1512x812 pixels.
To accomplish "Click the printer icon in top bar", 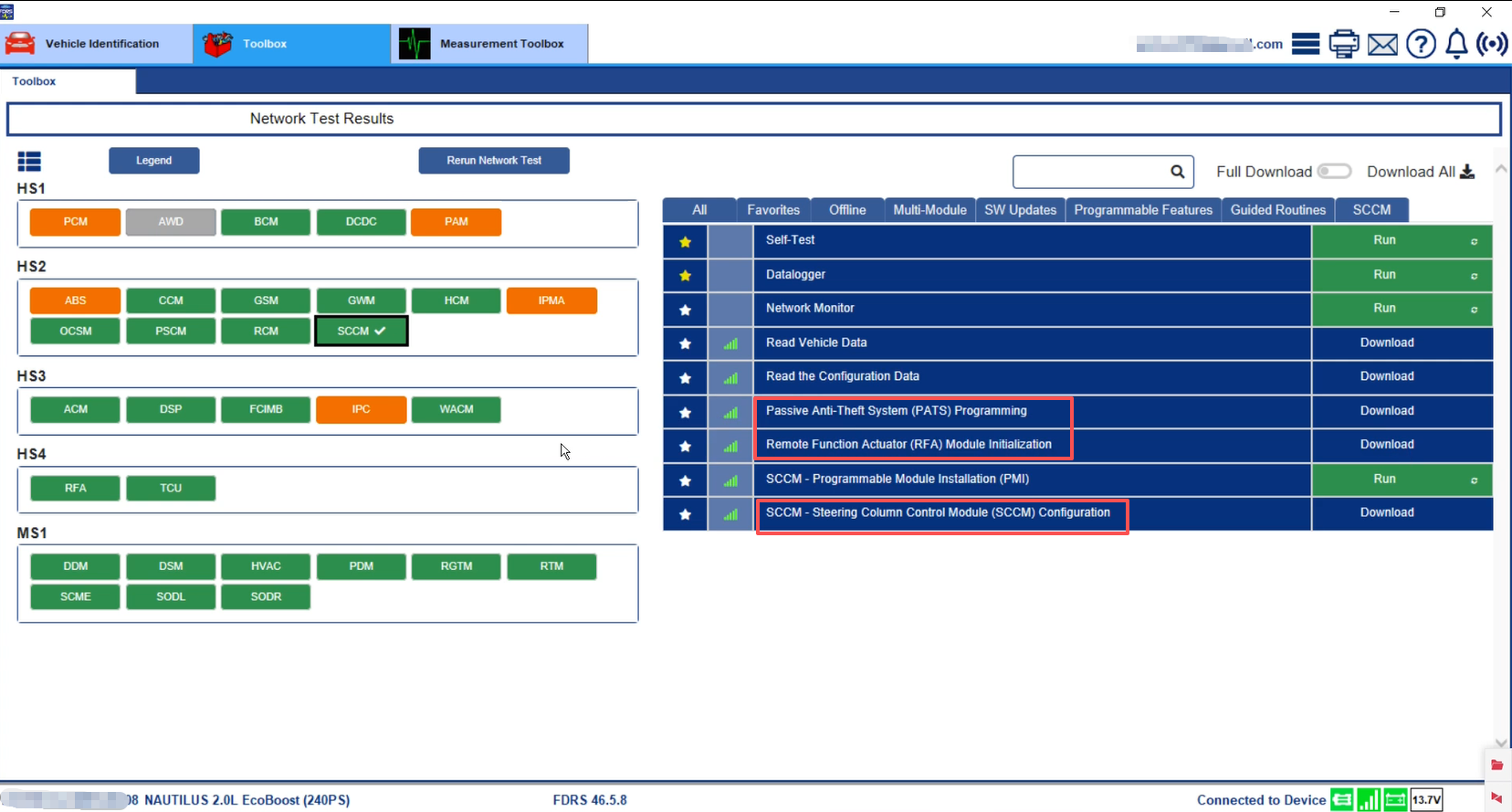I will coord(1344,44).
